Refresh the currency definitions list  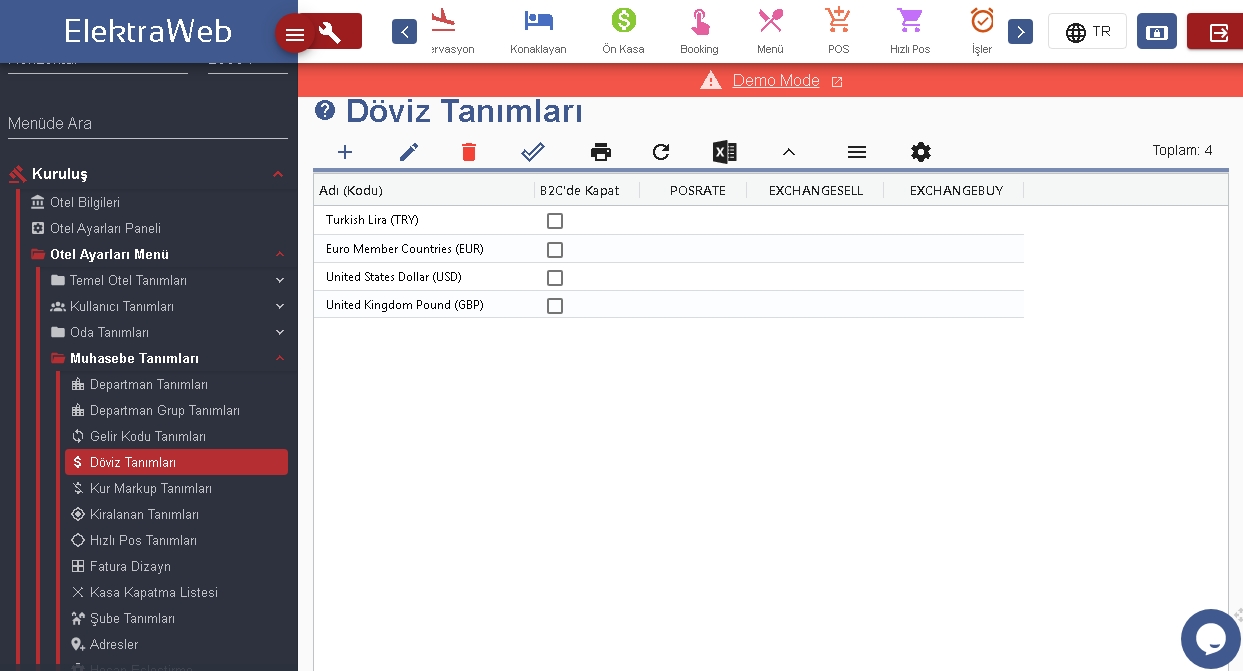pyautogui.click(x=661, y=152)
